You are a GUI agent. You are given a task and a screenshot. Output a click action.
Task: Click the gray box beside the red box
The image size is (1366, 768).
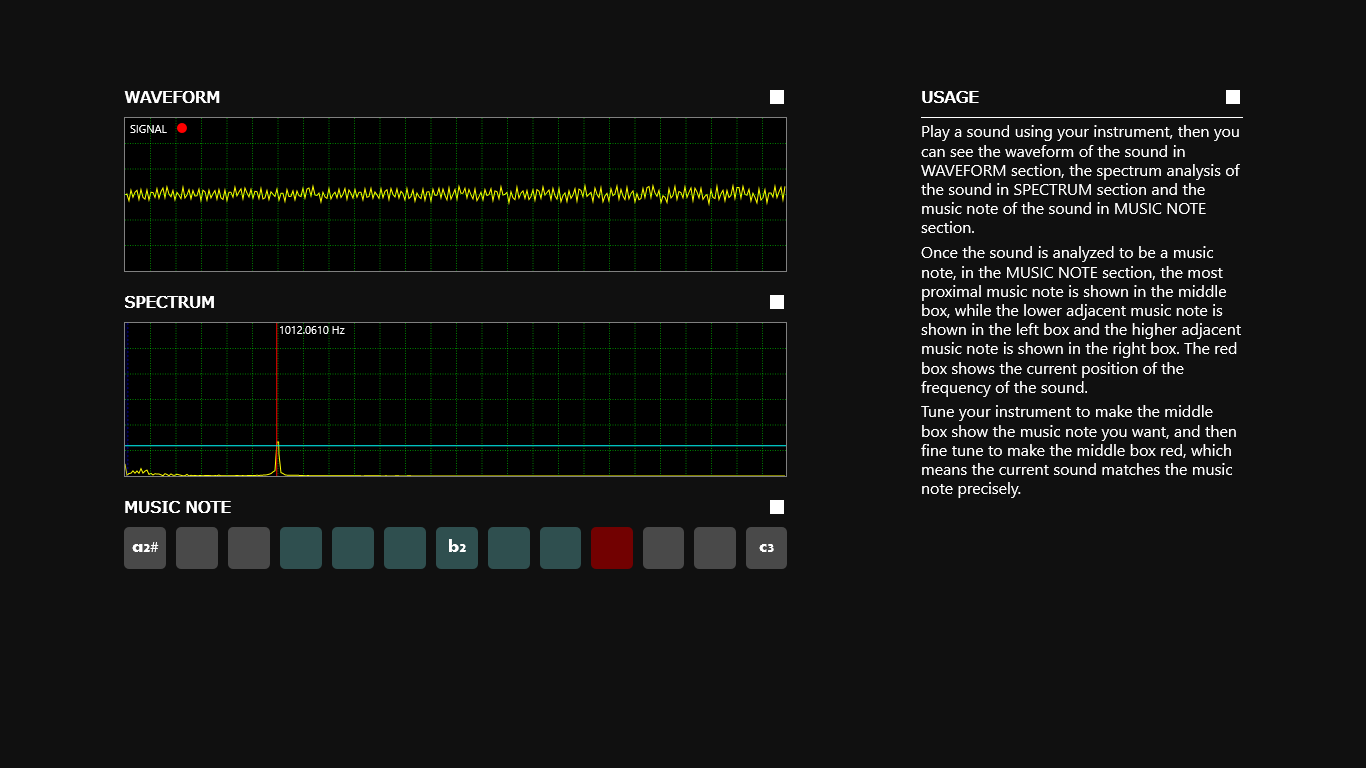pos(663,547)
